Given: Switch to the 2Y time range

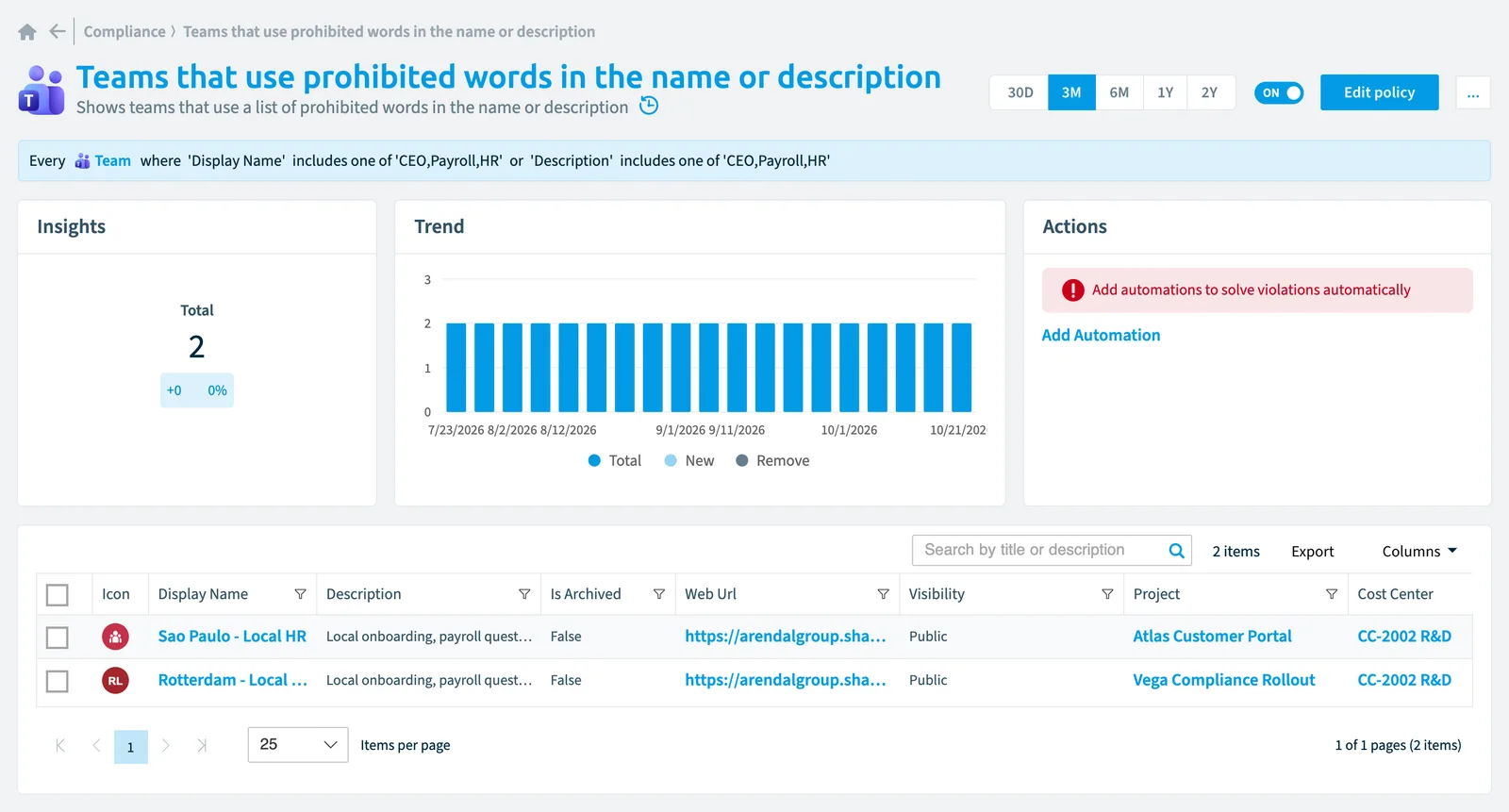Looking at the screenshot, I should (x=1210, y=92).
